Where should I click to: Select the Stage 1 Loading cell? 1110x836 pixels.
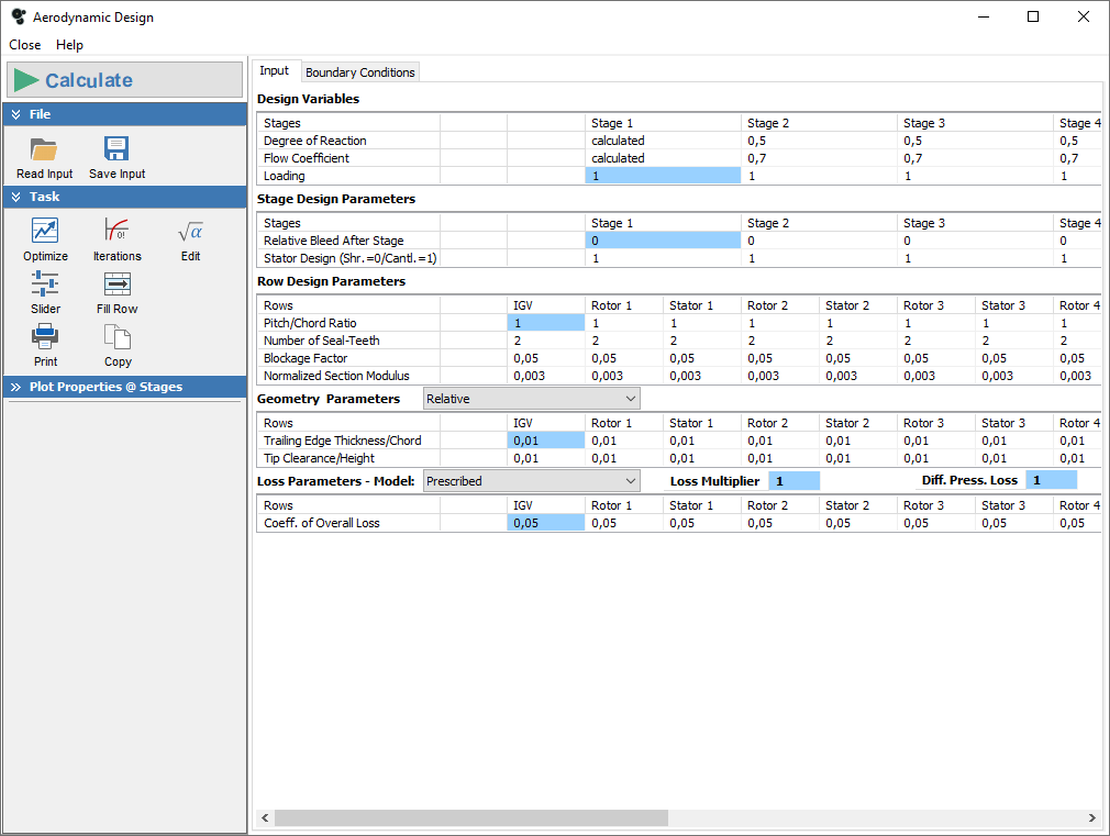[x=663, y=176]
